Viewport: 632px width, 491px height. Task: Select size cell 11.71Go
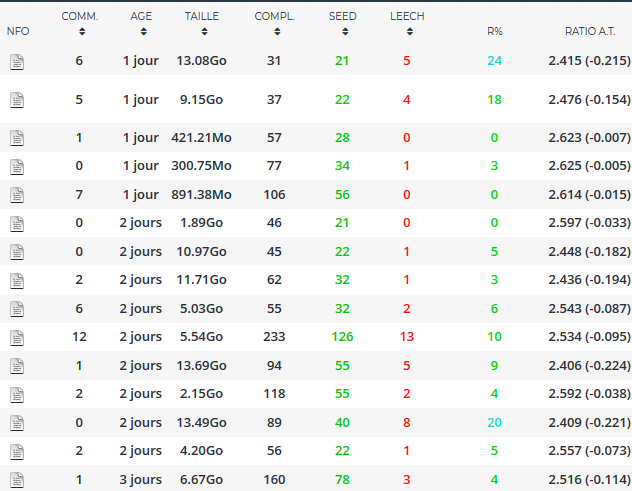pos(202,279)
